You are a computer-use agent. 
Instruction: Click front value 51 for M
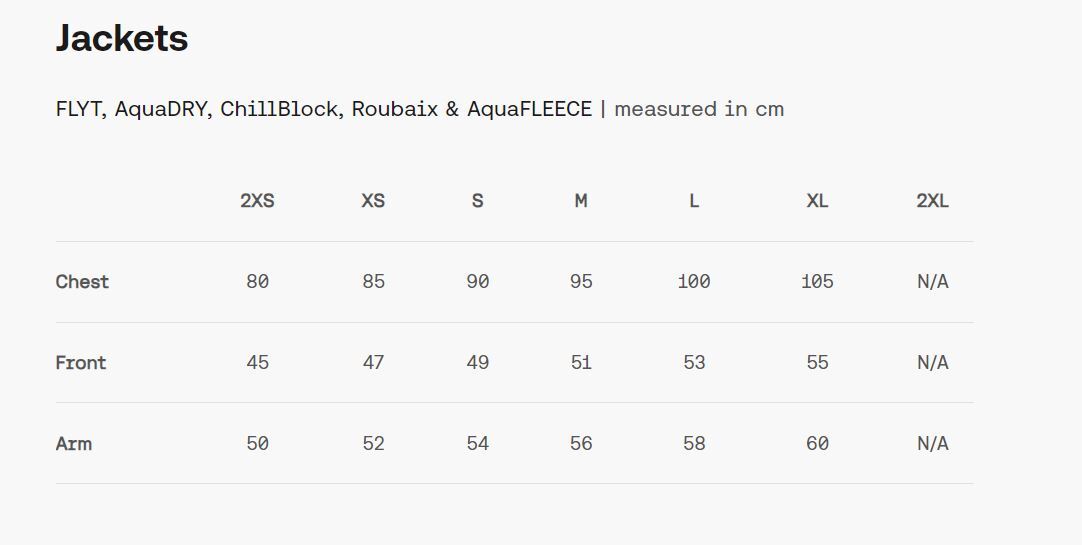point(581,363)
